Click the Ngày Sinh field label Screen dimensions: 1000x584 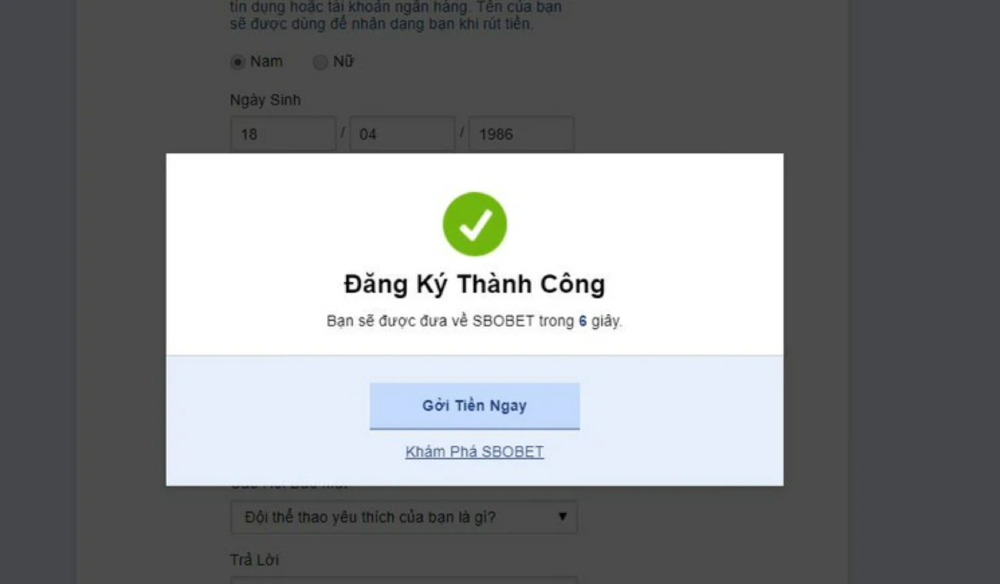pos(265,100)
